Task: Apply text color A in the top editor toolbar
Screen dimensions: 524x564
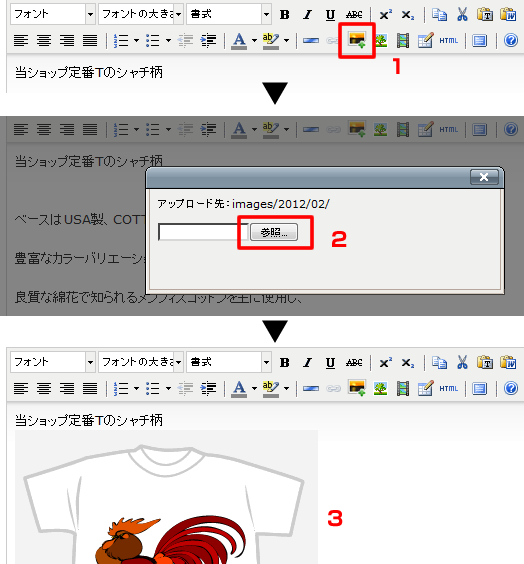Action: coord(239,41)
